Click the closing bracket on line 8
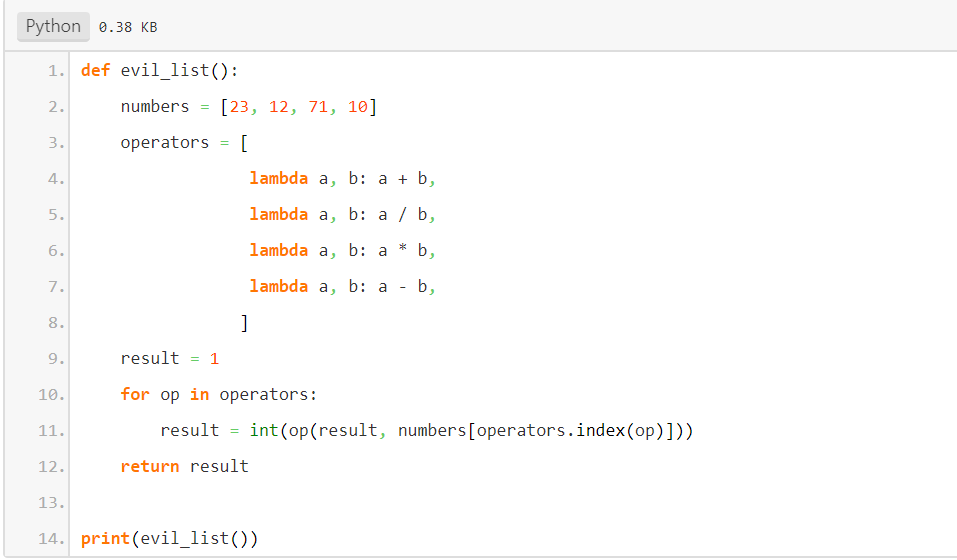The width and height of the screenshot is (957, 560). tap(244, 323)
